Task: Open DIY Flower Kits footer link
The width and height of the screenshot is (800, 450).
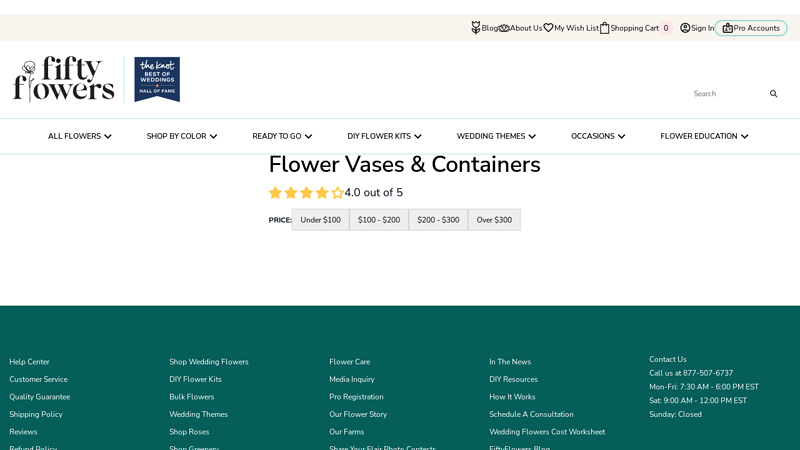Action: pyautogui.click(x=195, y=379)
